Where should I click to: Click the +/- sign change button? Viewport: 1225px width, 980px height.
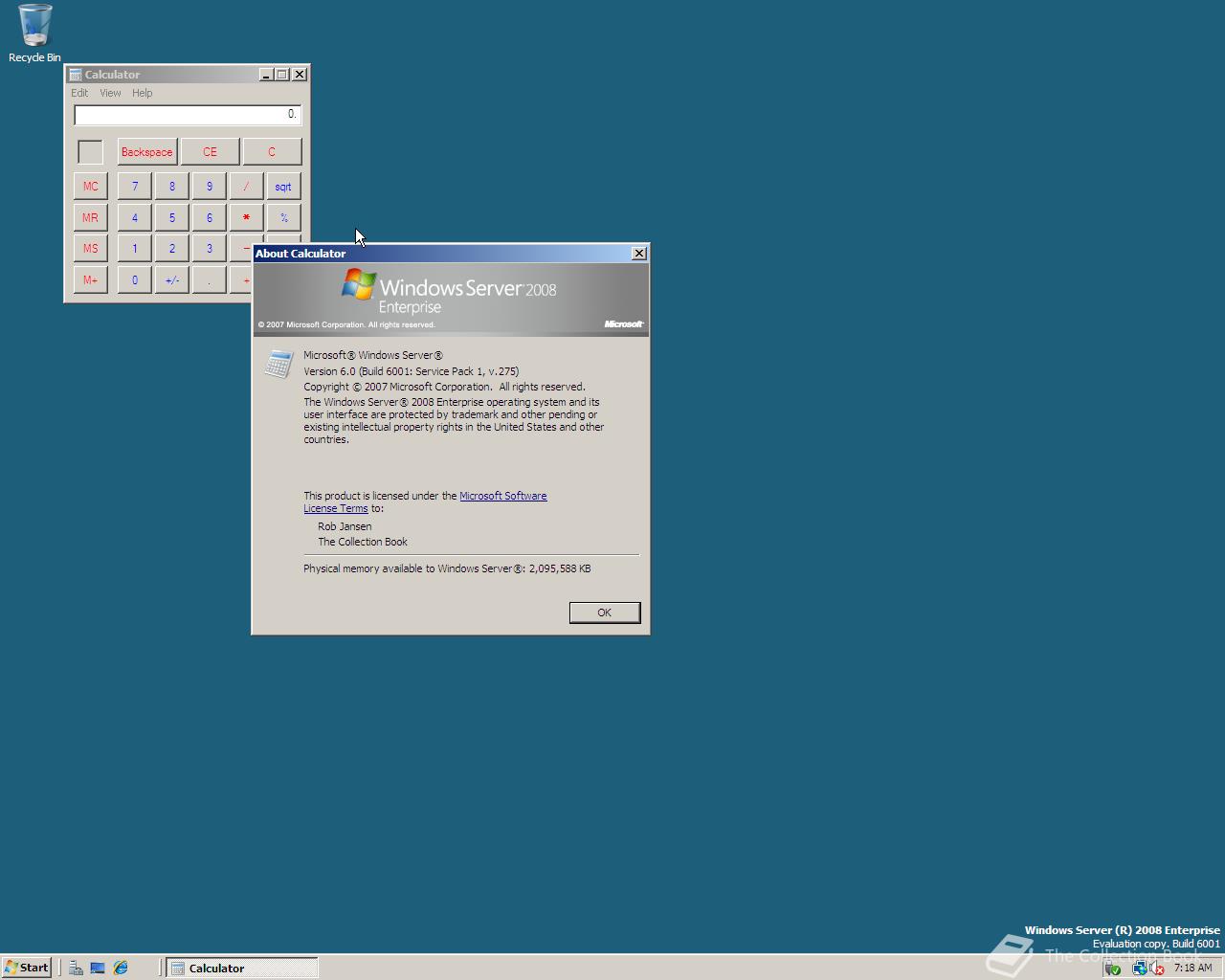pos(172,279)
